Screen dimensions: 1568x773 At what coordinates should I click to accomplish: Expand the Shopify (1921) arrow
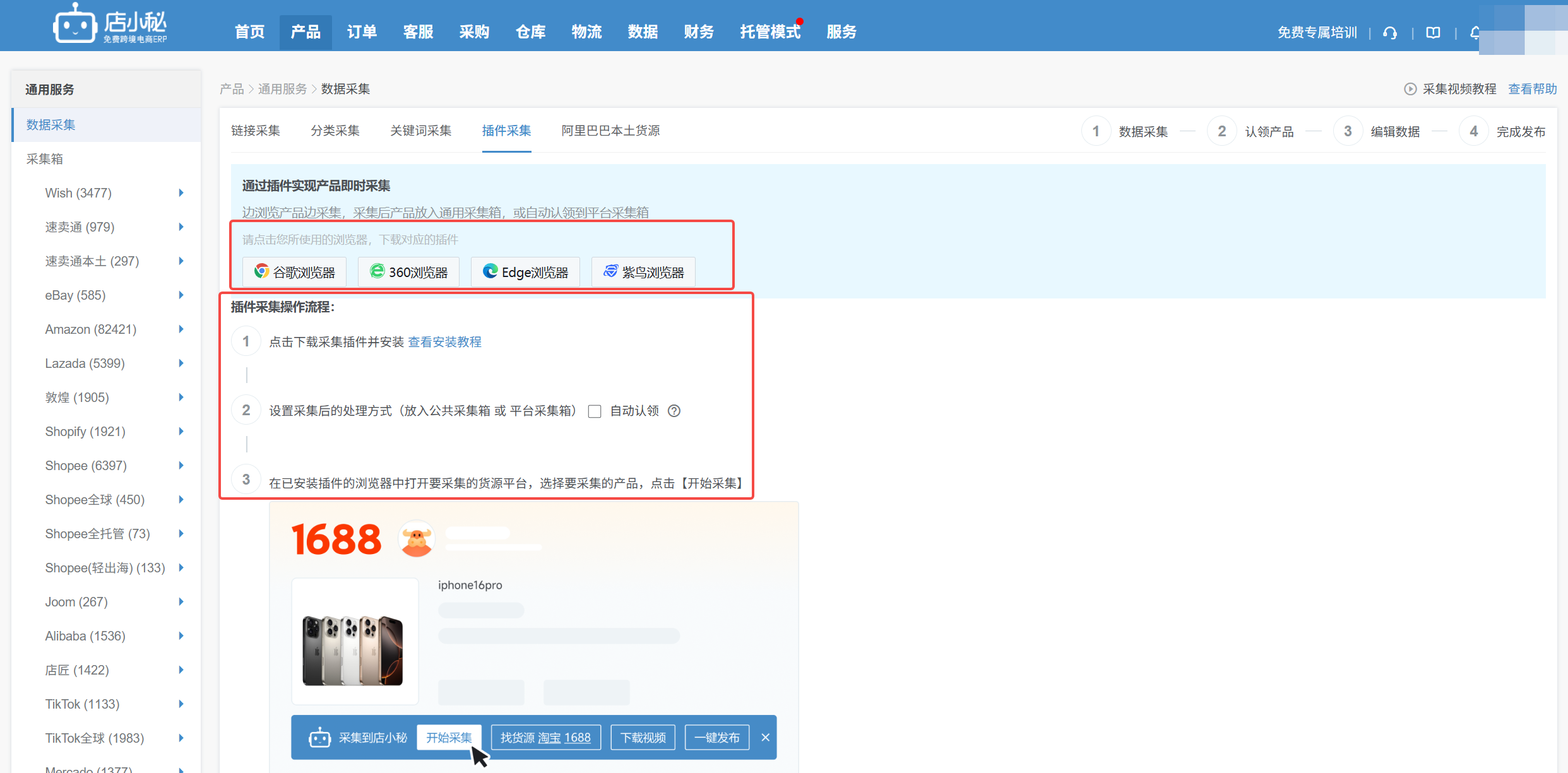coord(181,432)
